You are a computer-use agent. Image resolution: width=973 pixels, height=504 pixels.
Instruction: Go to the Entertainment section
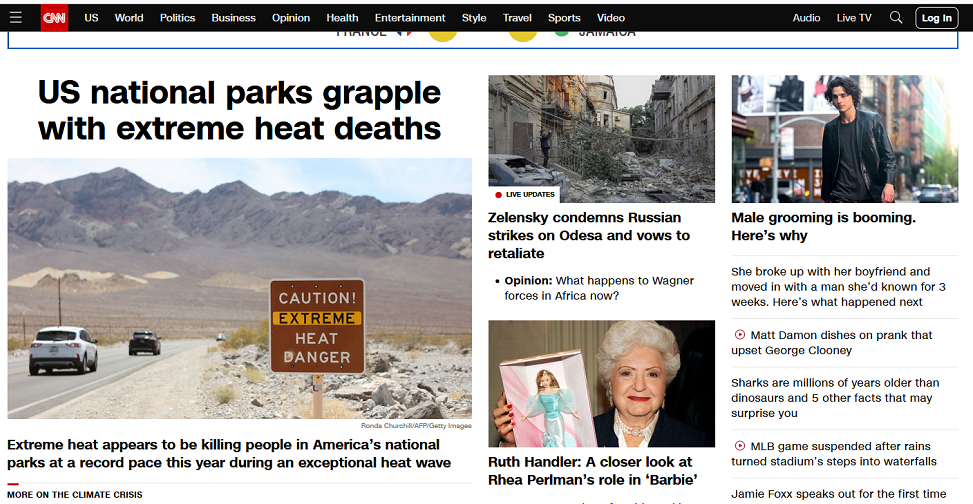(x=410, y=18)
